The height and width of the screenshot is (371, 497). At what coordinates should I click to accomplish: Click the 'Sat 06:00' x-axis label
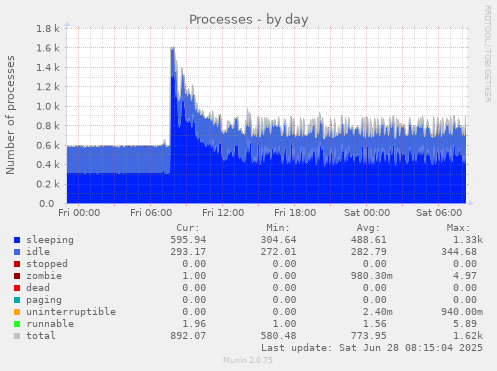(x=439, y=213)
